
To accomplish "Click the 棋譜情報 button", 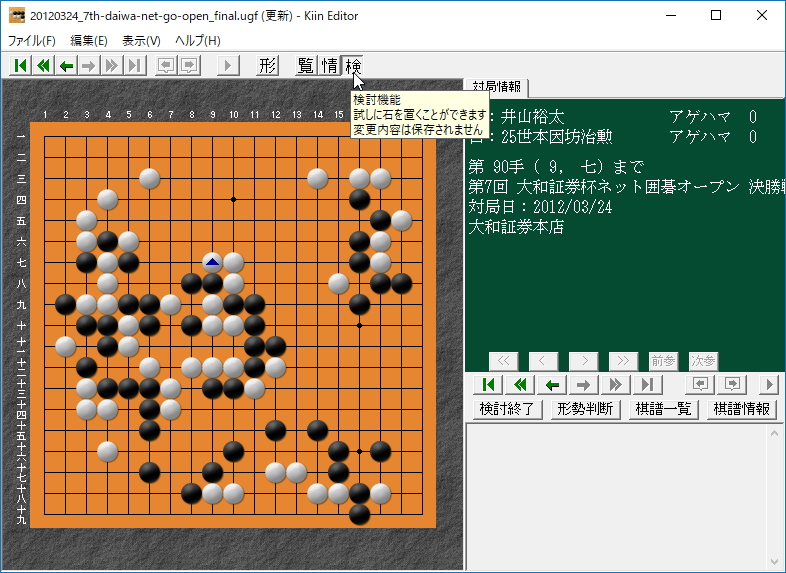I will (x=741, y=409).
